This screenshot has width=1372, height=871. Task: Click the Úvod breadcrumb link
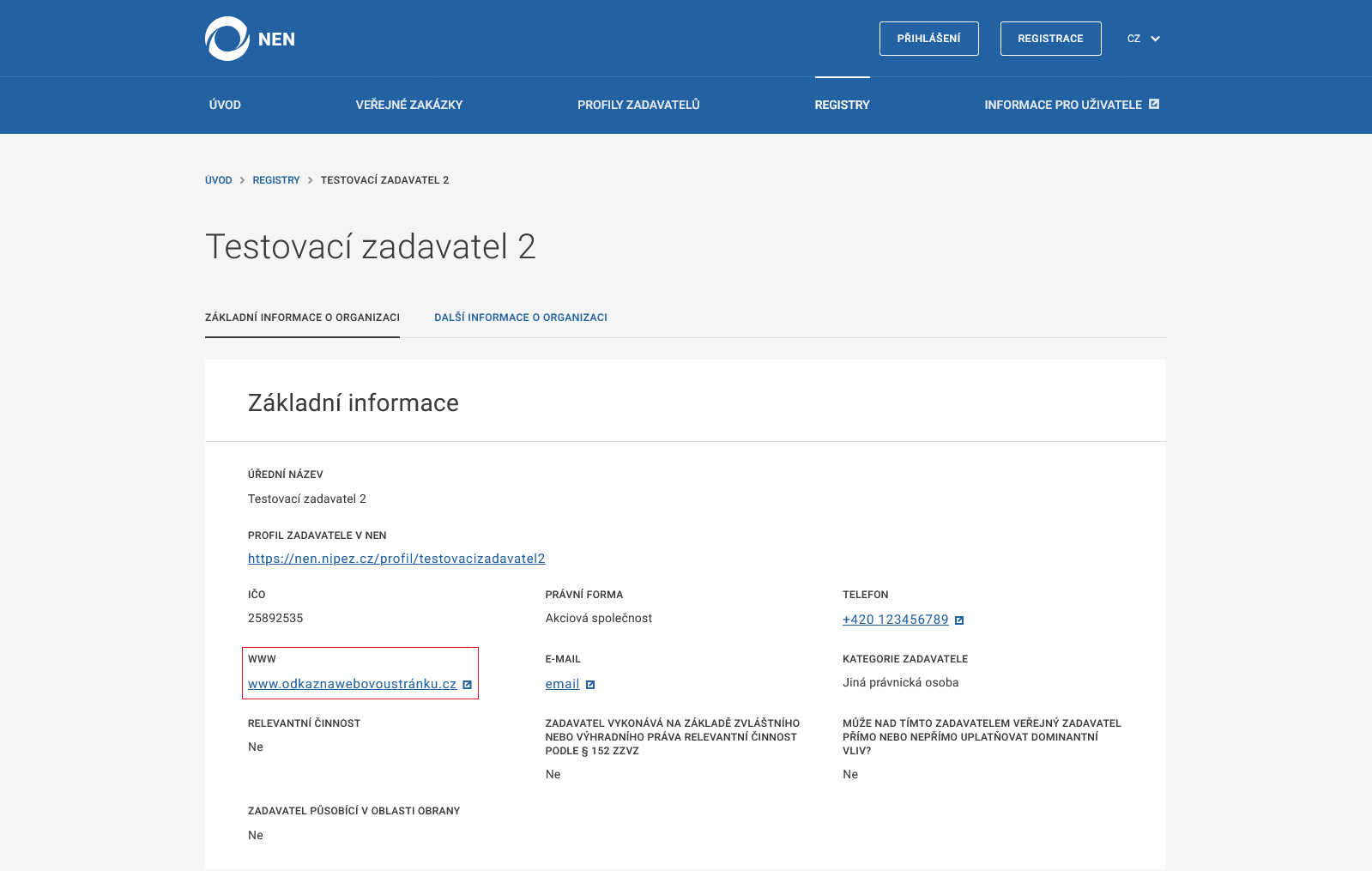tap(219, 180)
